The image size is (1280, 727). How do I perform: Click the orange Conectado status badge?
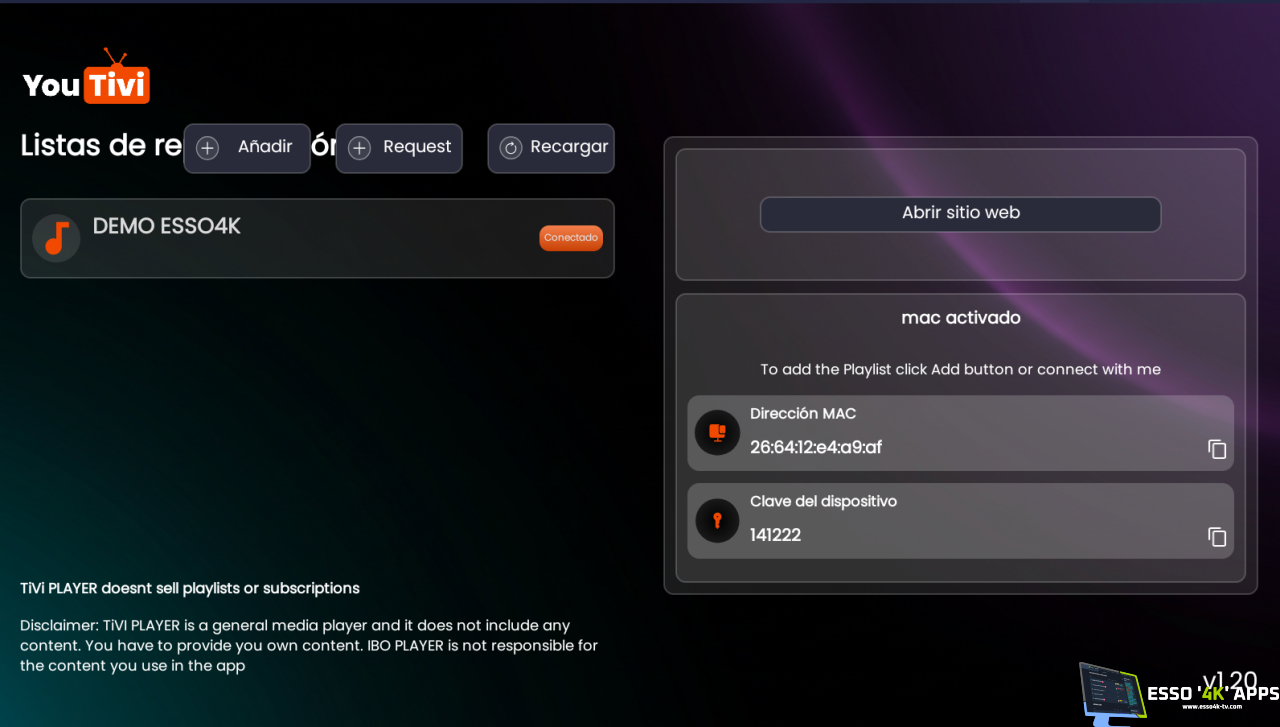[x=571, y=238]
